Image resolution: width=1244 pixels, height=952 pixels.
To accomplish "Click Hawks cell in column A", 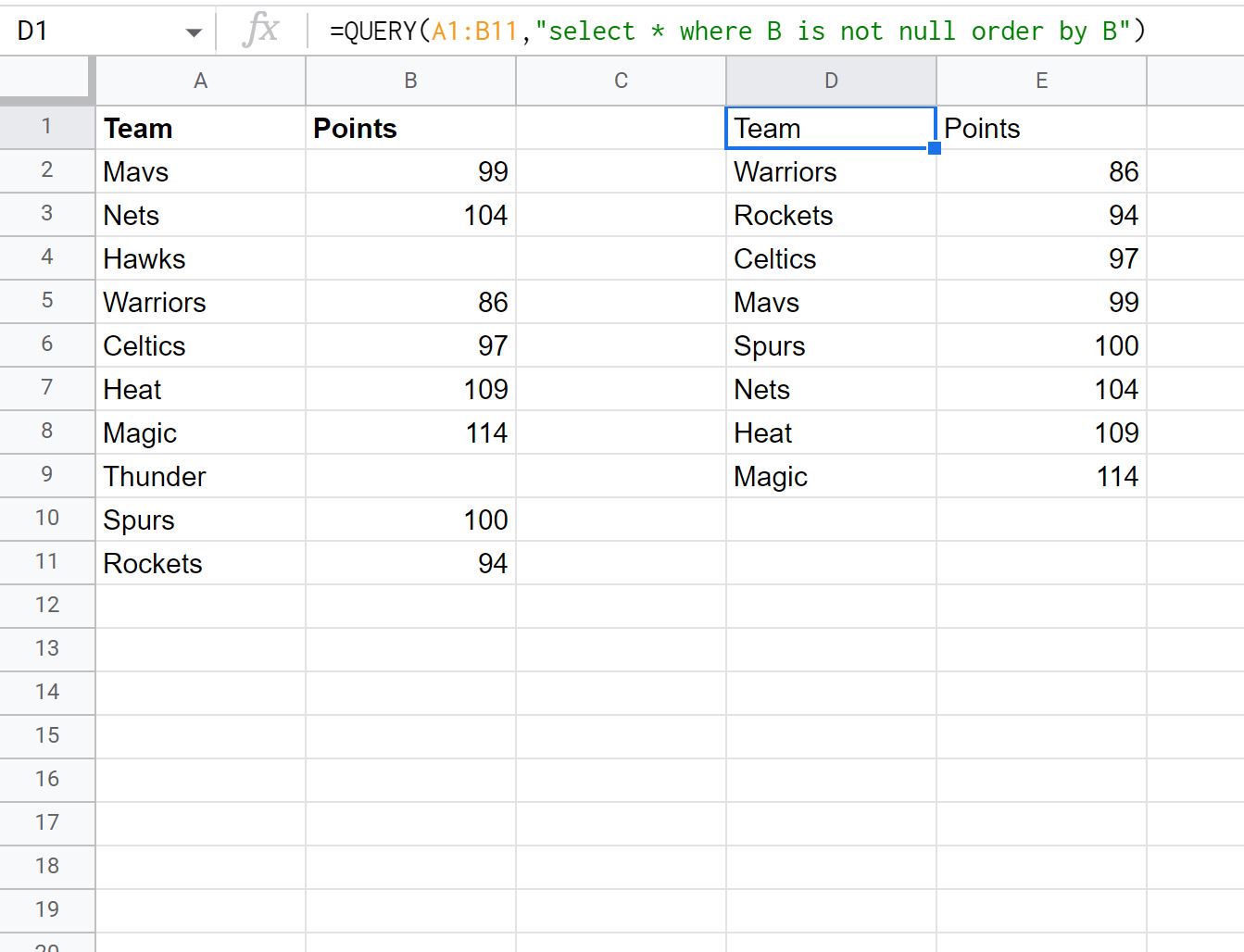I will pyautogui.click(x=201, y=258).
